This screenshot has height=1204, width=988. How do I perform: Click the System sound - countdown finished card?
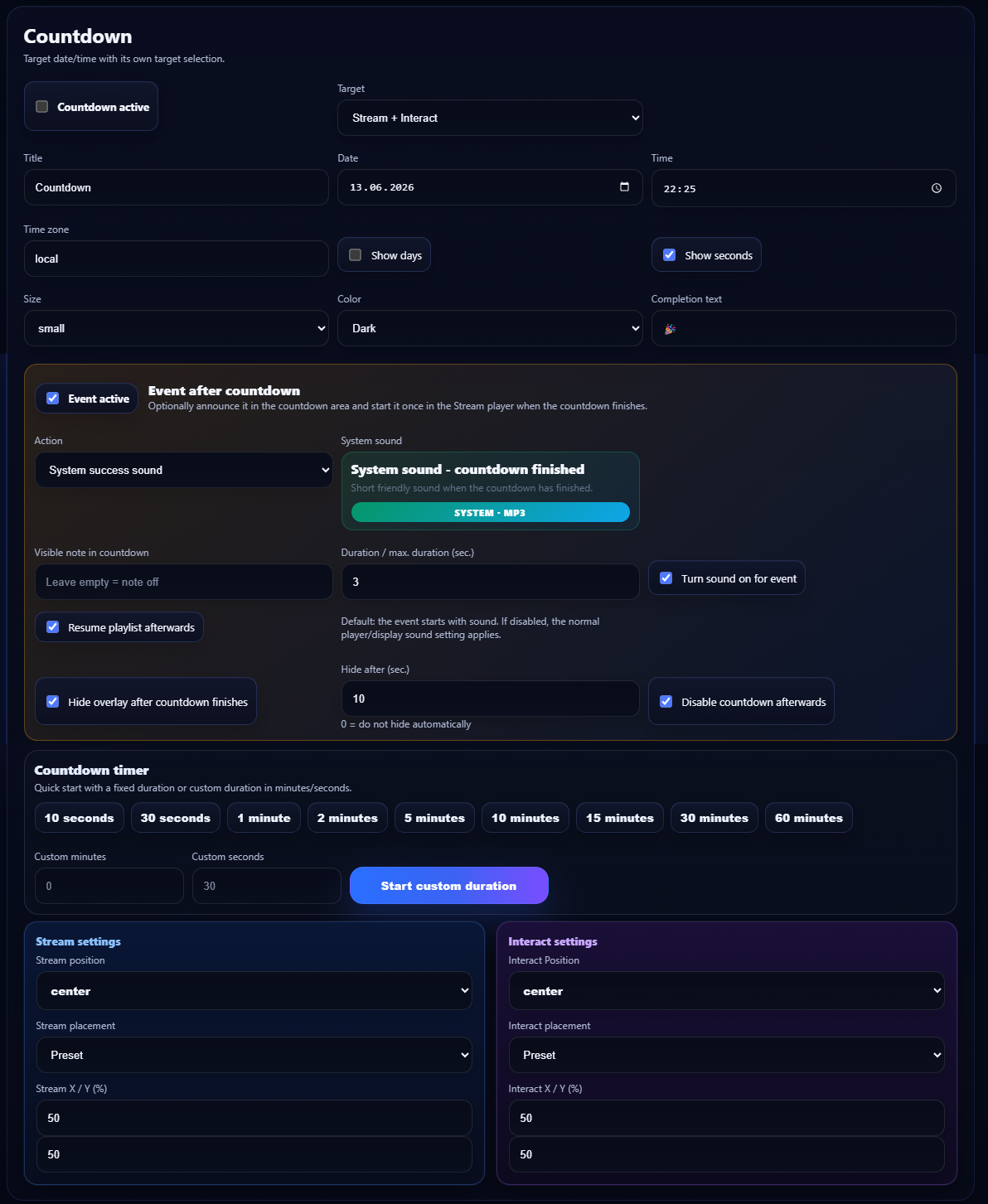coord(490,491)
